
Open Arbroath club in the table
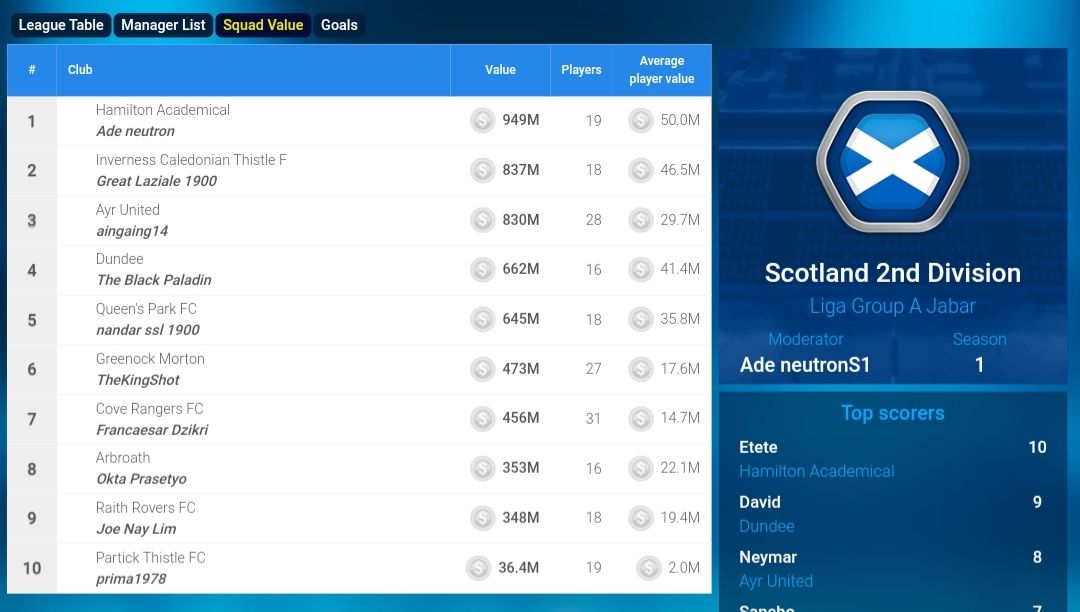123,458
